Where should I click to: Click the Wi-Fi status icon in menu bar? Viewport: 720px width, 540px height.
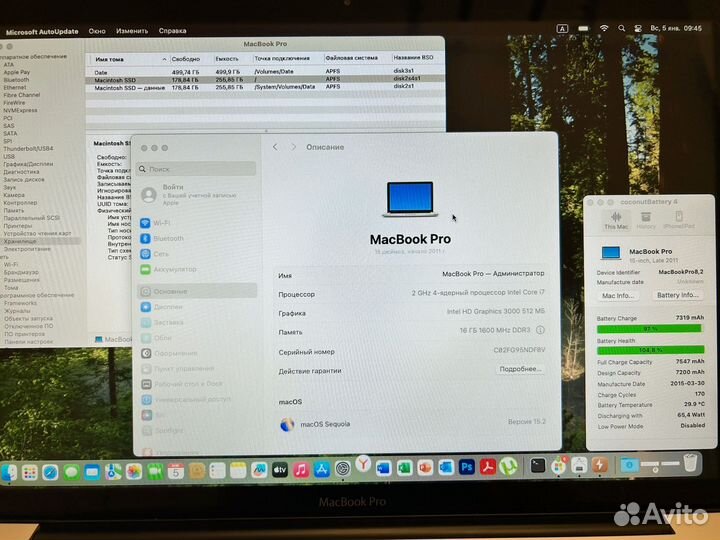click(x=604, y=28)
